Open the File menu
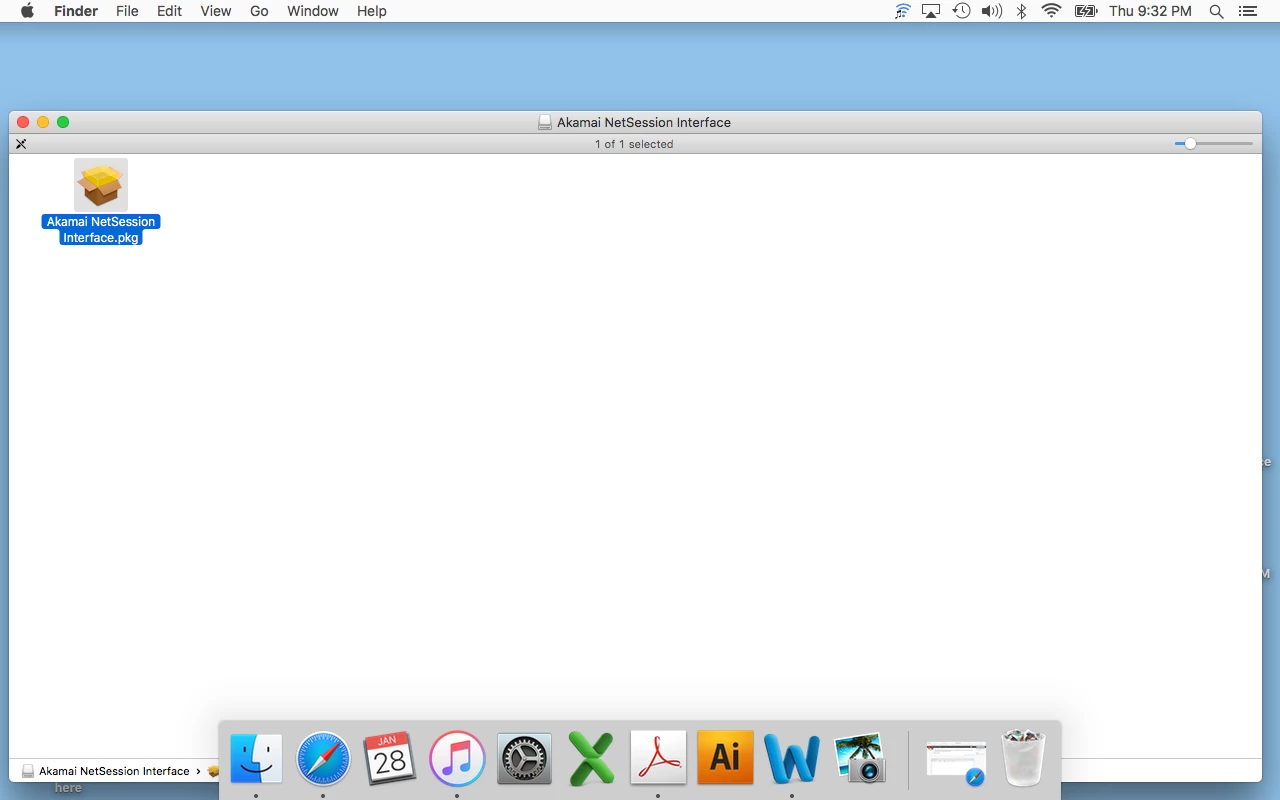1280x800 pixels. [x=127, y=11]
